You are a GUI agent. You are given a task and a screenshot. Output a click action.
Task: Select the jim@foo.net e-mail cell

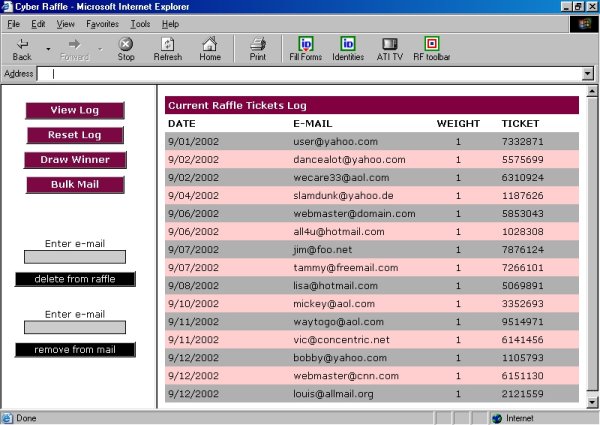pyautogui.click(x=323, y=249)
